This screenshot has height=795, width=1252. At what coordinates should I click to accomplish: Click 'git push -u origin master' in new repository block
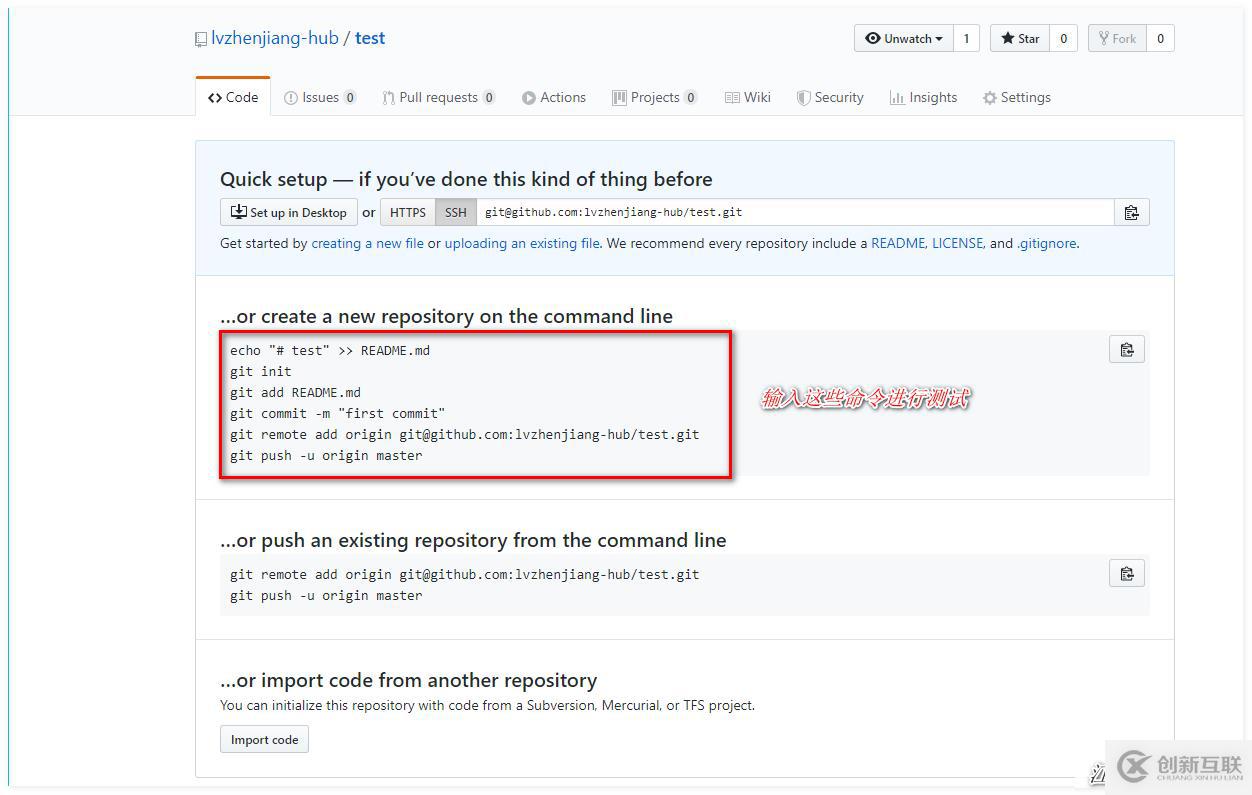tap(326, 455)
